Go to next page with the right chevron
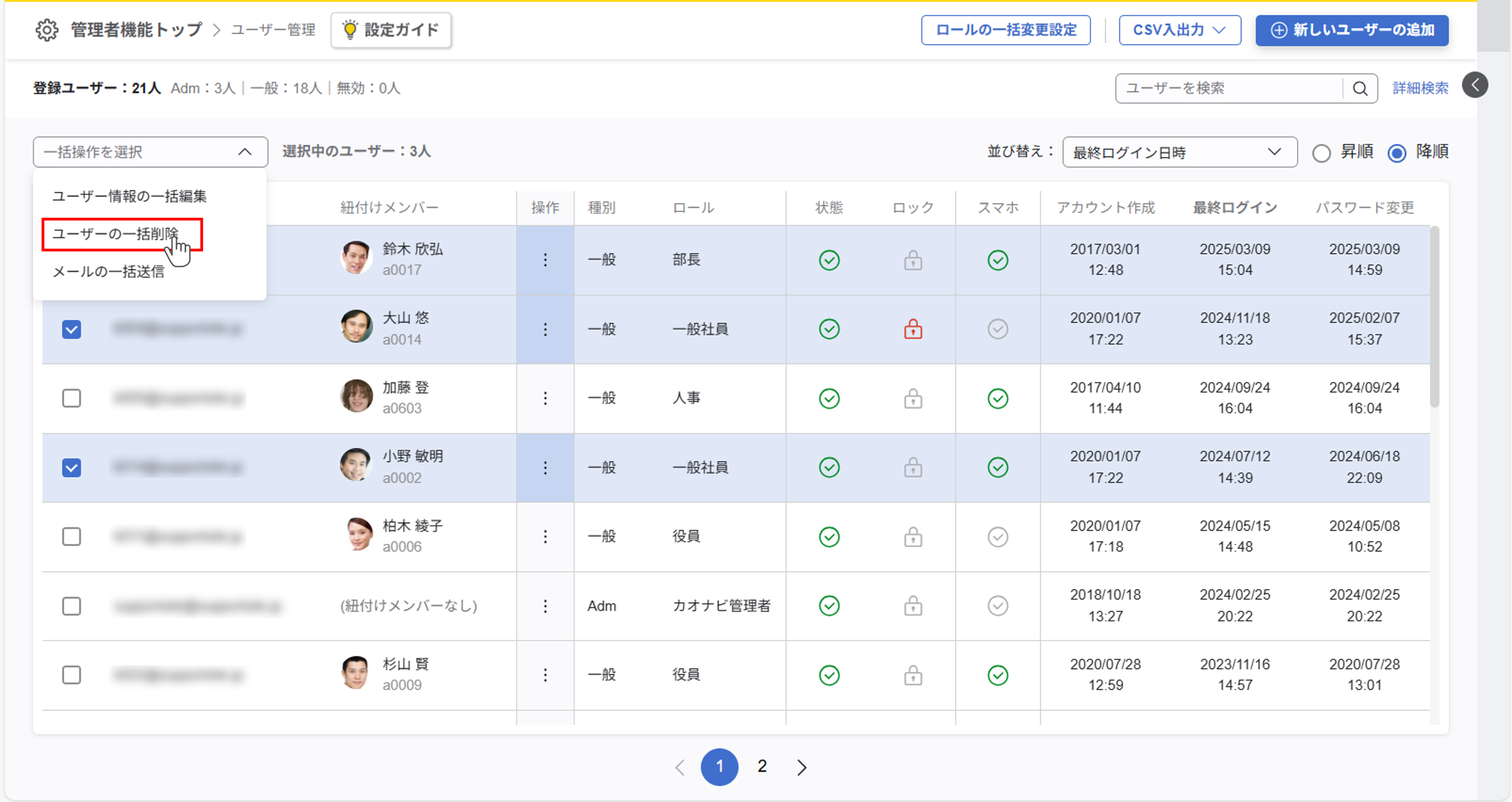The width and height of the screenshot is (1512, 802). 802,767
